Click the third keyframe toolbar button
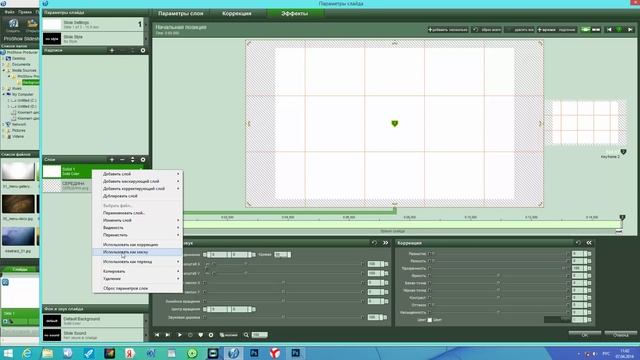This screenshot has width=640, height=360. pos(520,30)
